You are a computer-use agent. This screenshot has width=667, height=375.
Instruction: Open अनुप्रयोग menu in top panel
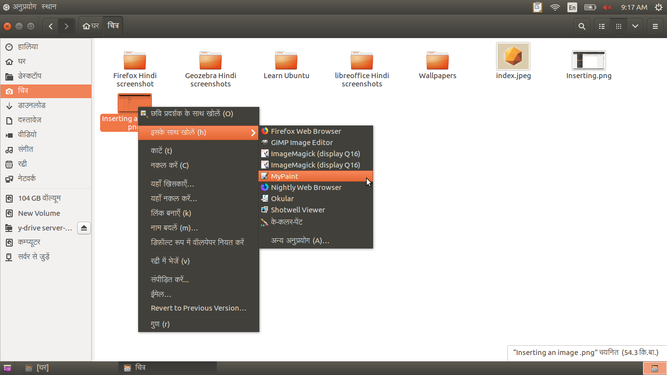coord(25,7)
